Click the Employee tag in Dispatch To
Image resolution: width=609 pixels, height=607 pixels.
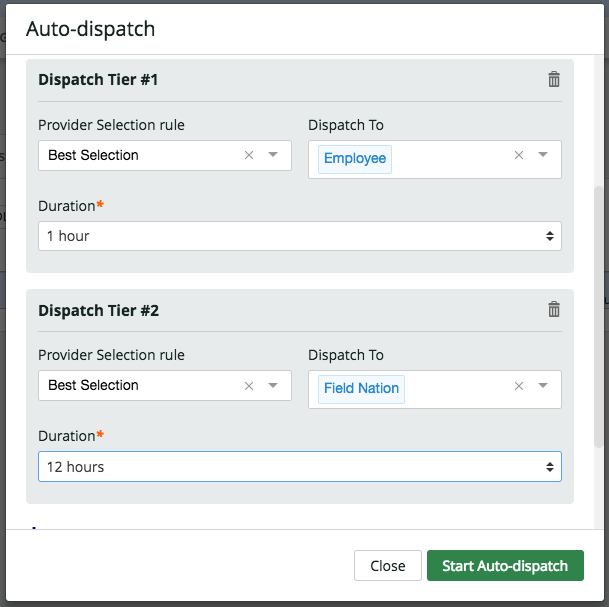coord(355,159)
